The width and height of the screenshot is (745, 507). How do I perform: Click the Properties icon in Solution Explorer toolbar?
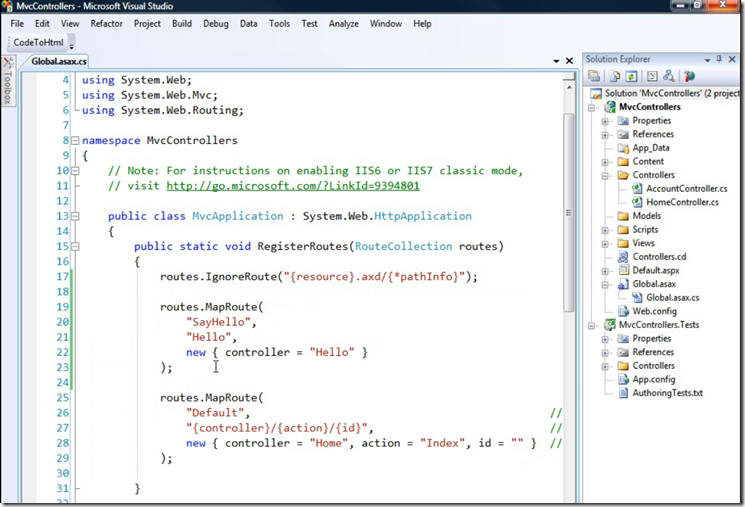click(x=594, y=76)
